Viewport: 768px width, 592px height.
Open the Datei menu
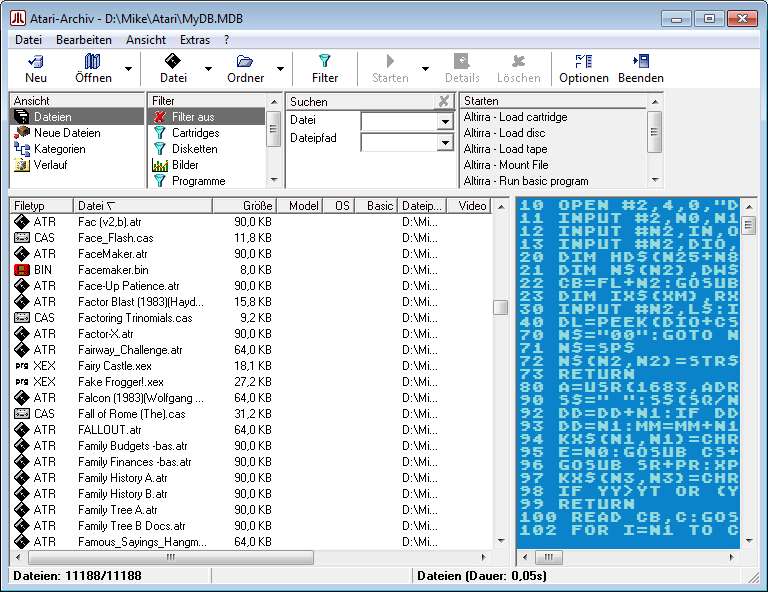pos(28,40)
